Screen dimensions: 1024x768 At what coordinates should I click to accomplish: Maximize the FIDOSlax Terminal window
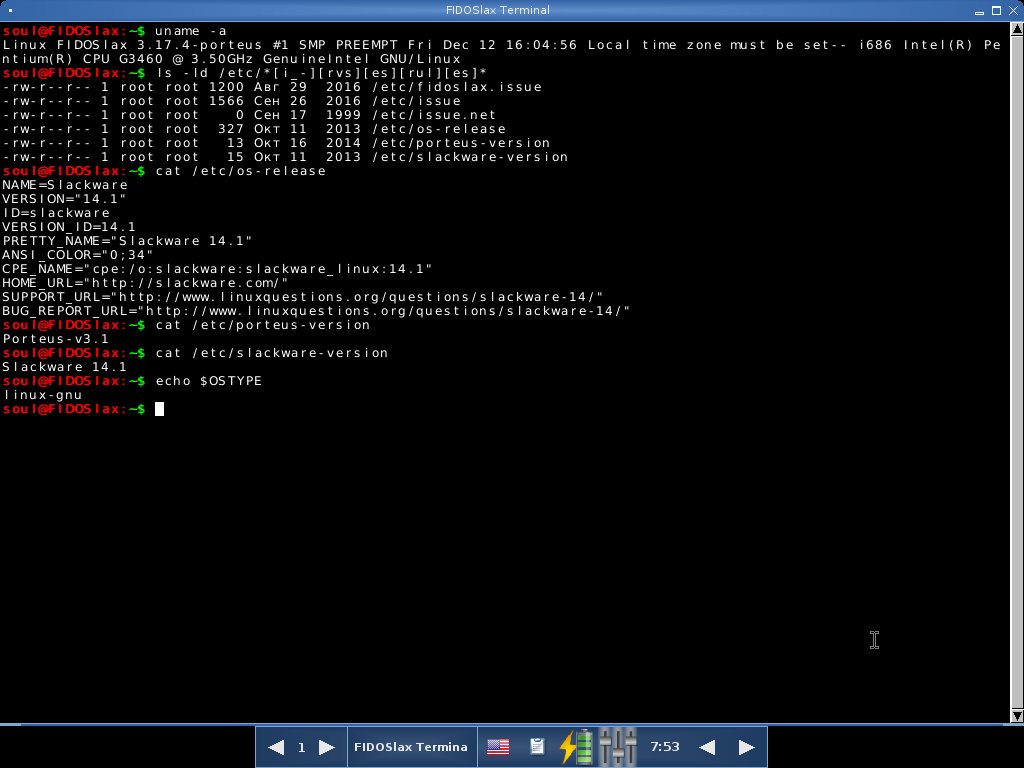pyautogui.click(x=996, y=10)
